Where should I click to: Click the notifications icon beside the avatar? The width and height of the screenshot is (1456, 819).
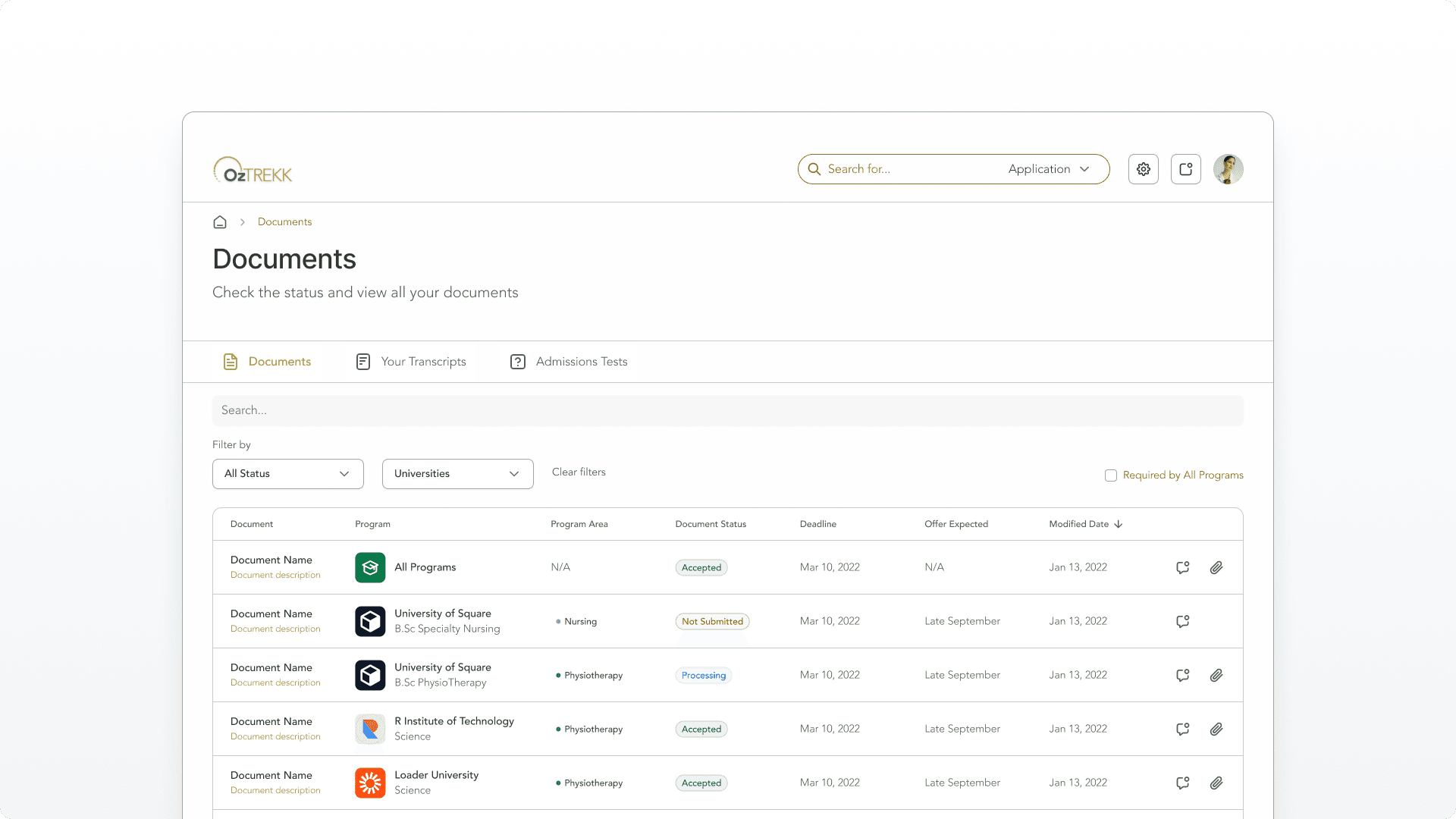pyautogui.click(x=1185, y=169)
